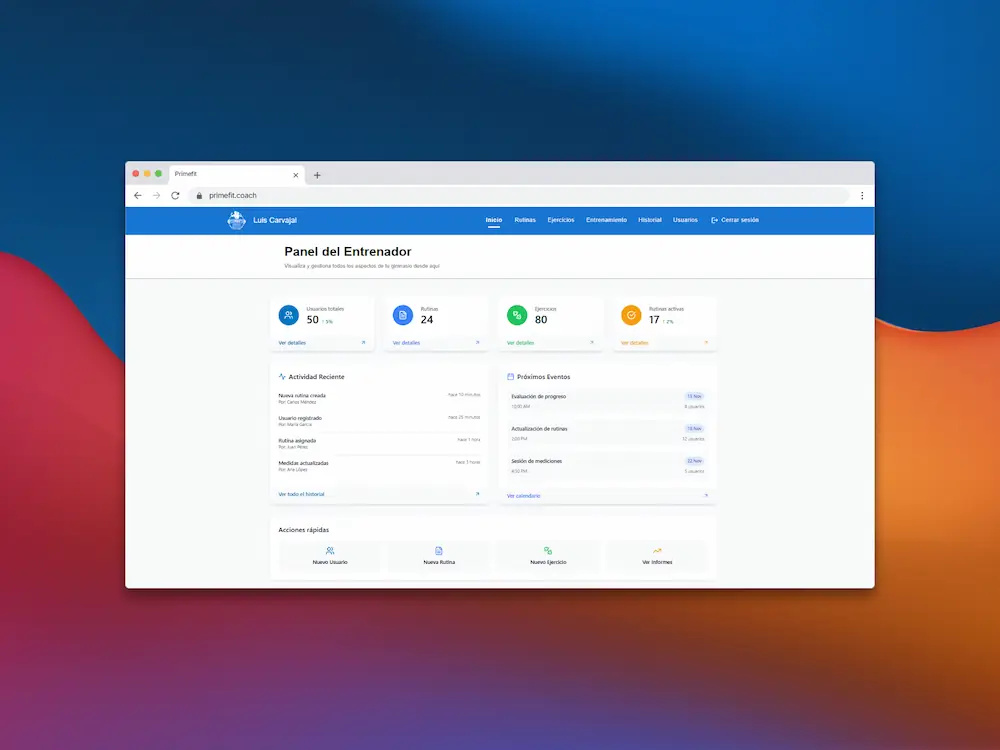Close the Primefit browser tab
Viewport: 1000px width, 750px height.
295,175
